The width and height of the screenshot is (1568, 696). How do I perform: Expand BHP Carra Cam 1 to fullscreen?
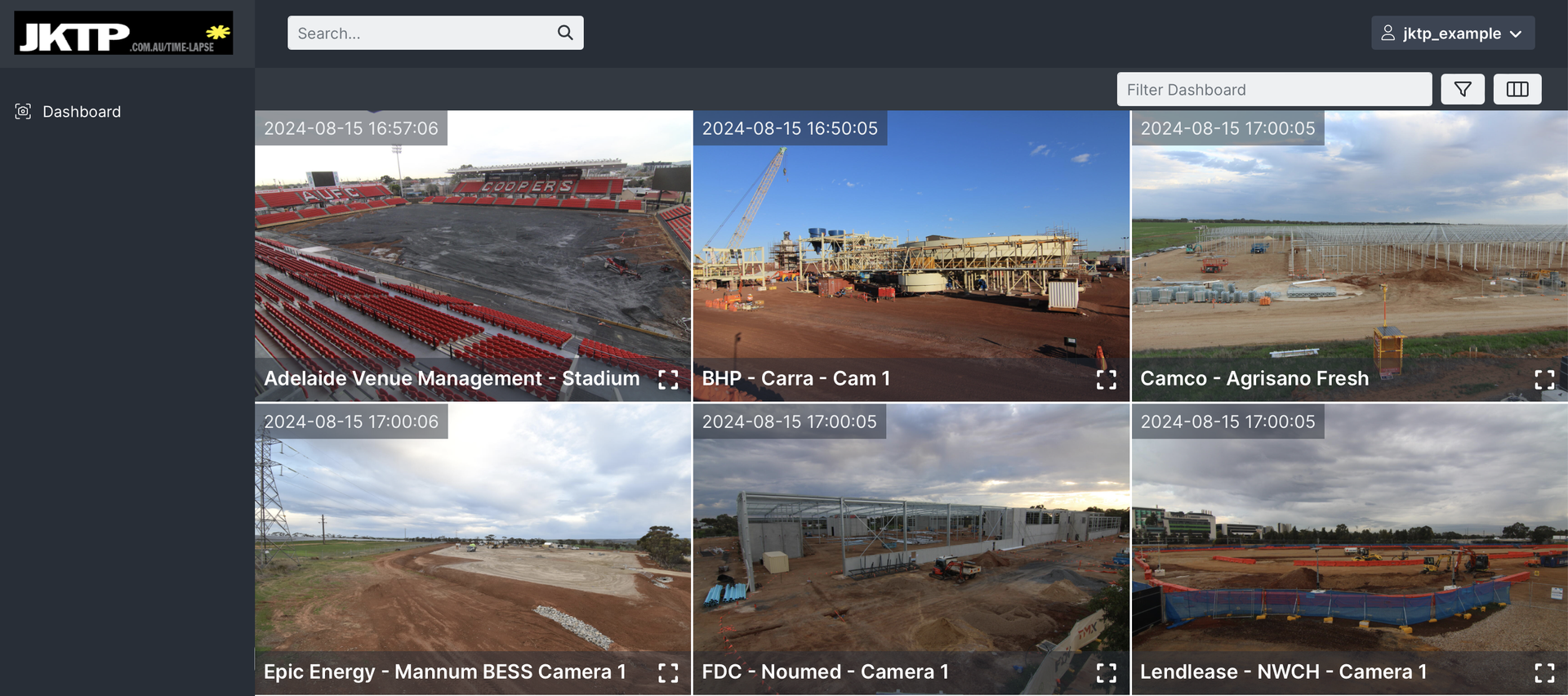pyautogui.click(x=1107, y=379)
